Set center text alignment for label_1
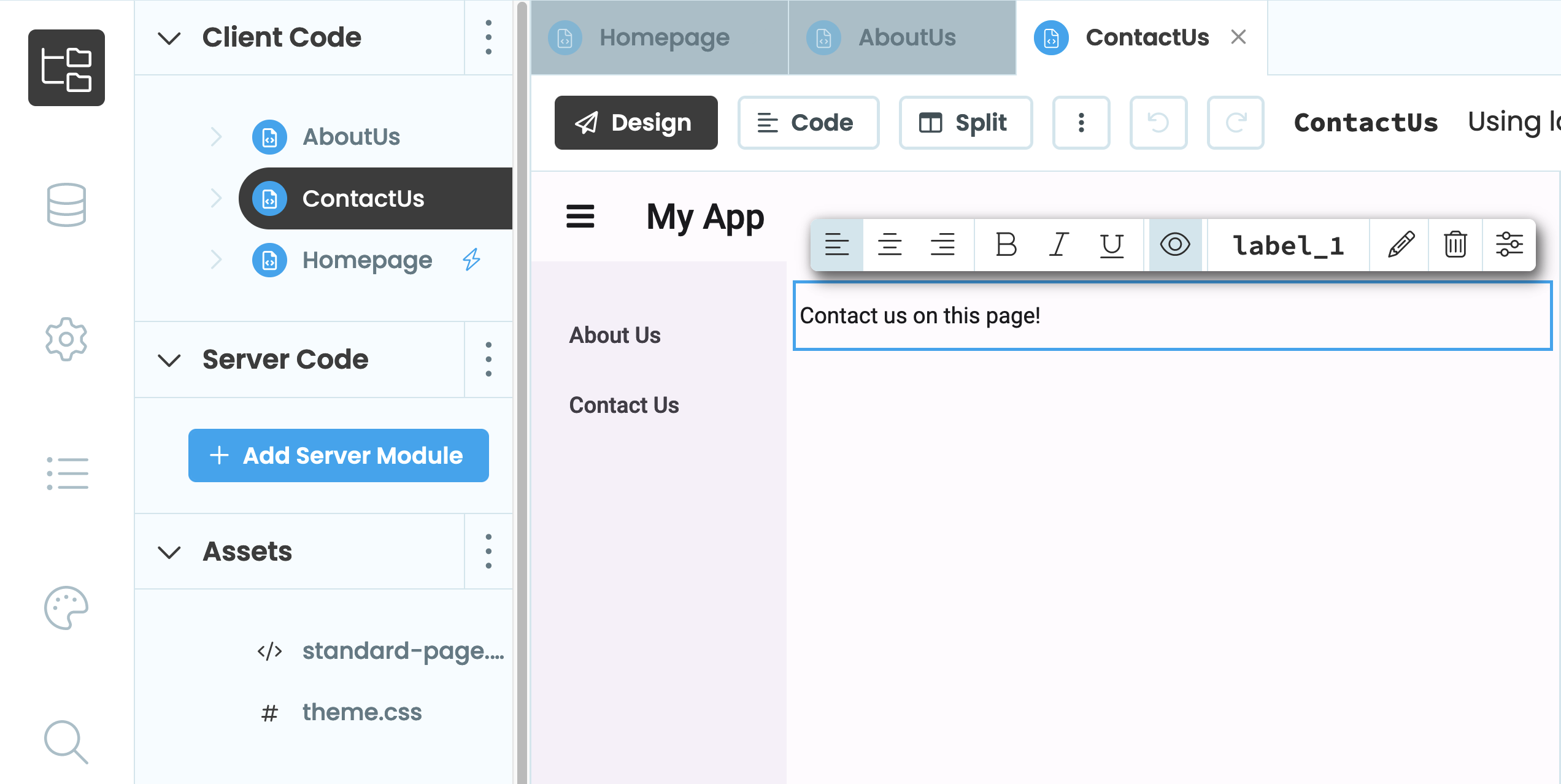 (890, 245)
